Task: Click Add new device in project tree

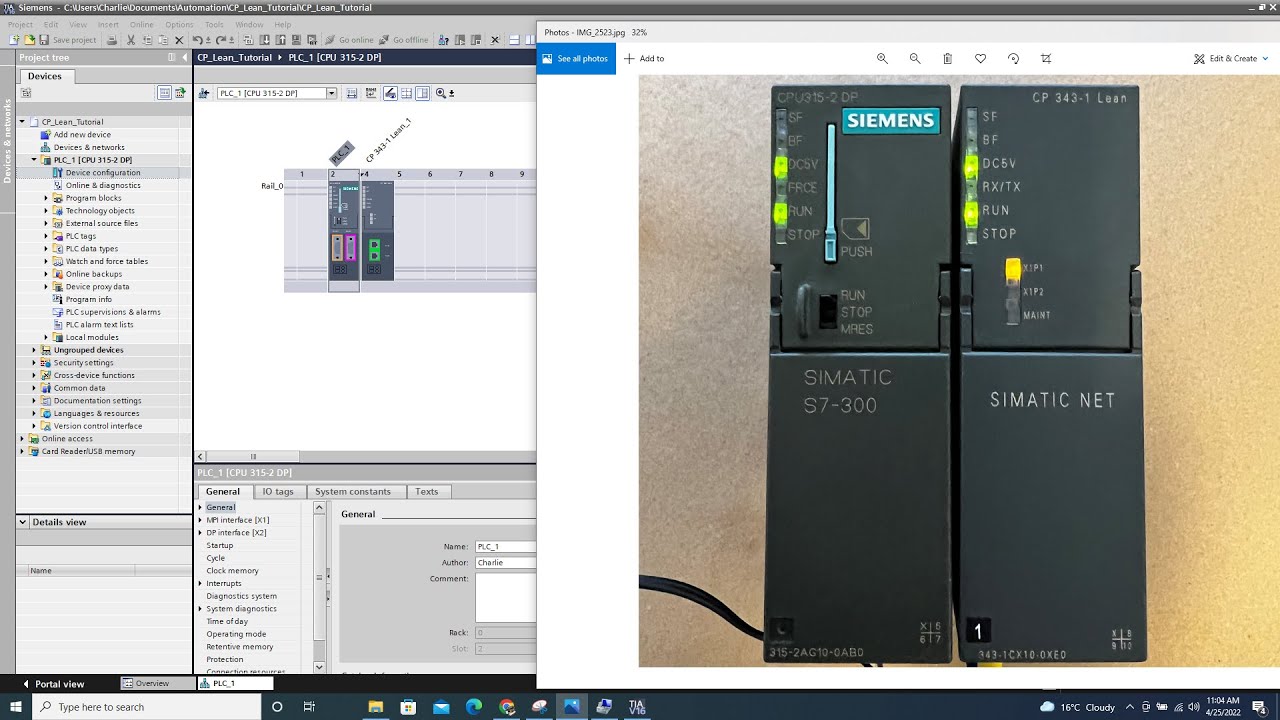Action: pyautogui.click(x=82, y=135)
